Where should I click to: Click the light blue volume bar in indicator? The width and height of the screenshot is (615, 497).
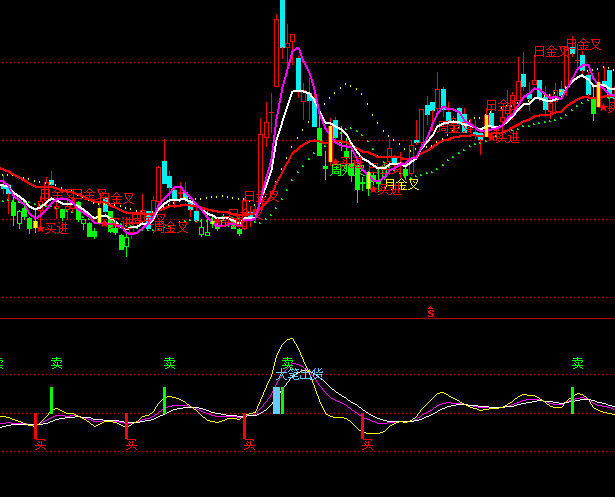pos(278,401)
